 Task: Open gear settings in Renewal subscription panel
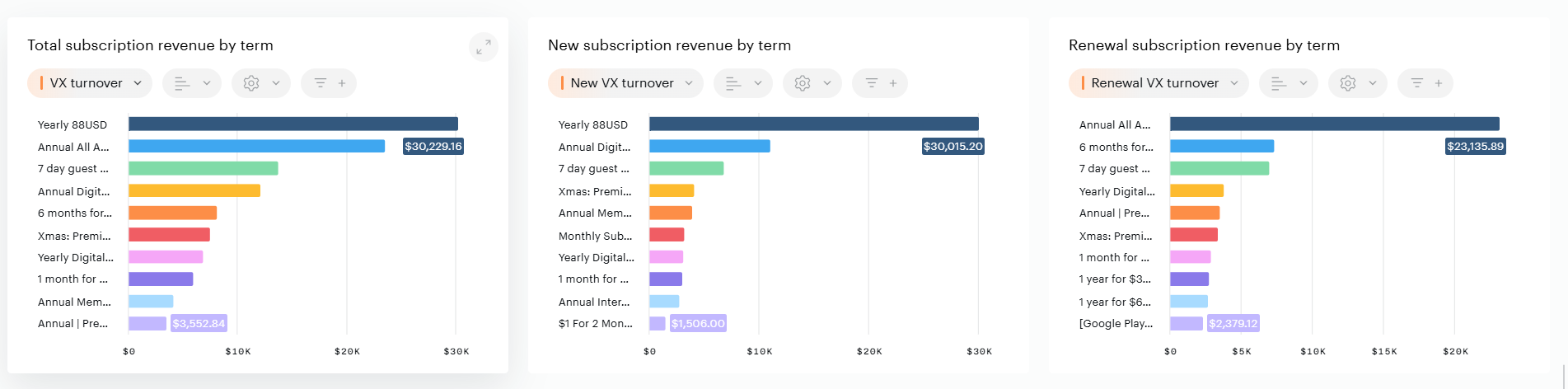(x=1357, y=83)
